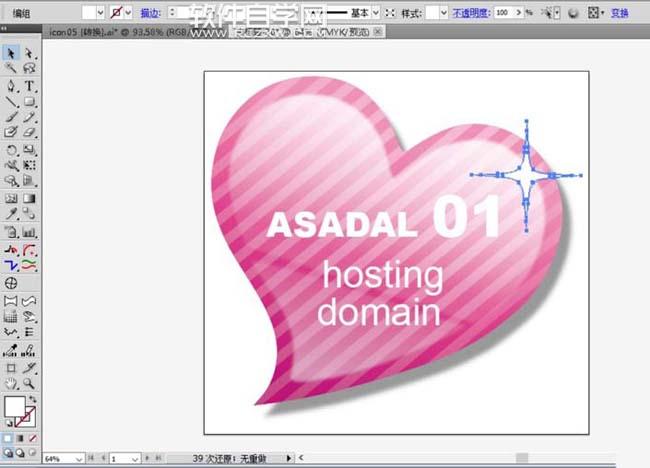The height and width of the screenshot is (468, 650).
Task: Click the opacity link in the control bar
Action: [x=474, y=13]
